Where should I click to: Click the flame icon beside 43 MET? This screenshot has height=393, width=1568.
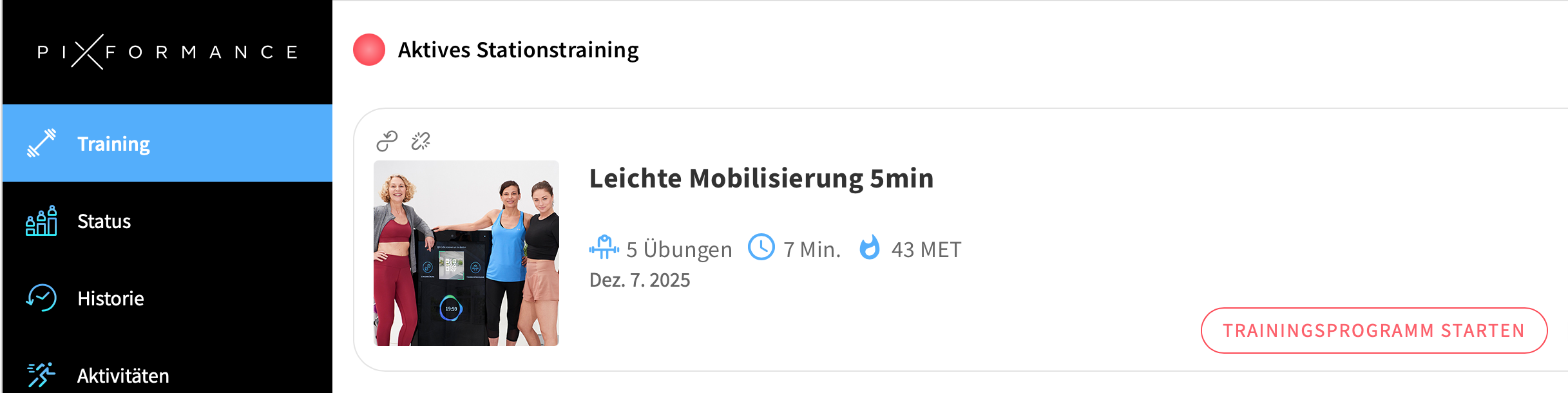coord(870,247)
